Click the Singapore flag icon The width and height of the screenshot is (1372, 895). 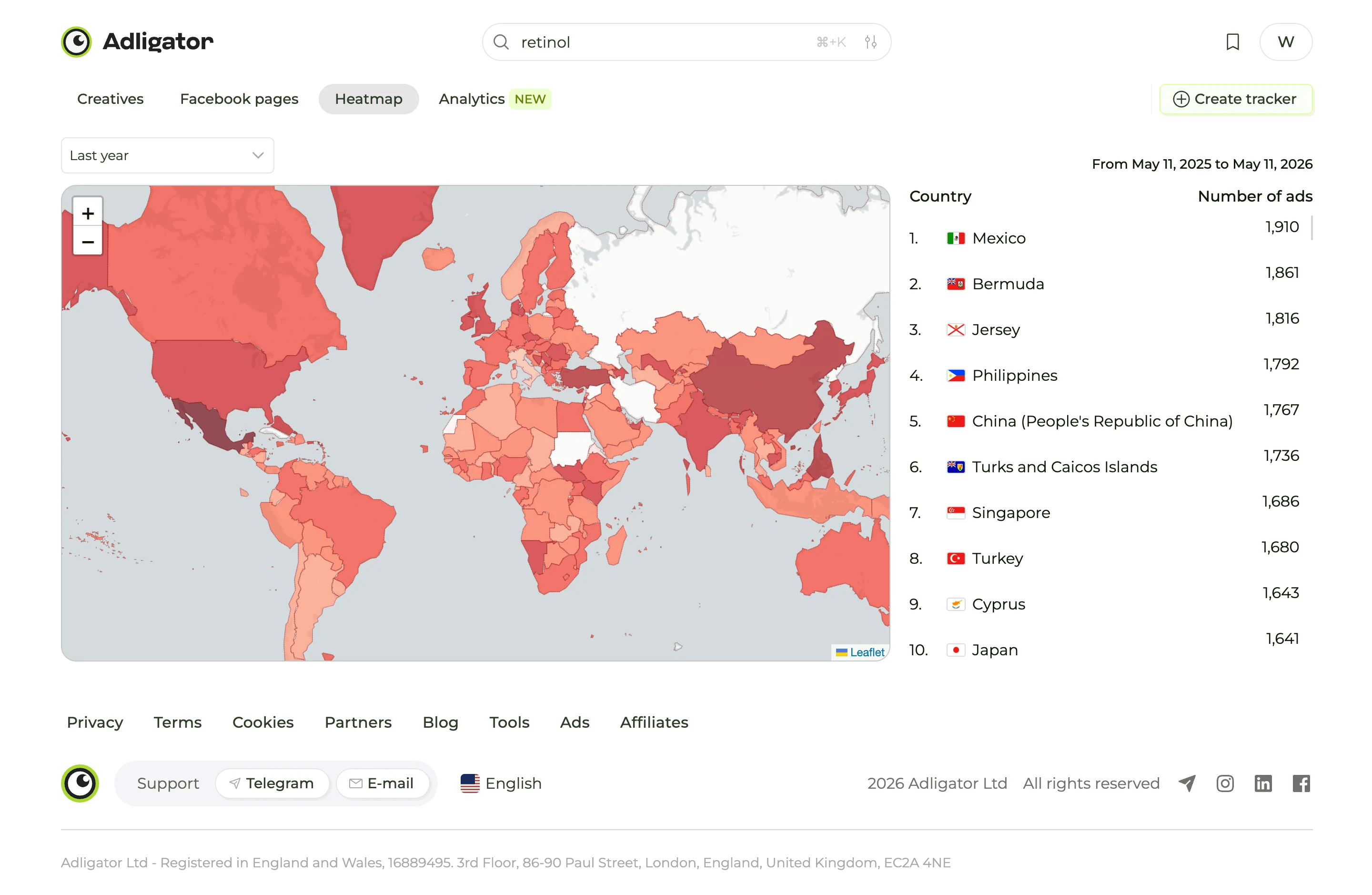pyautogui.click(x=955, y=513)
